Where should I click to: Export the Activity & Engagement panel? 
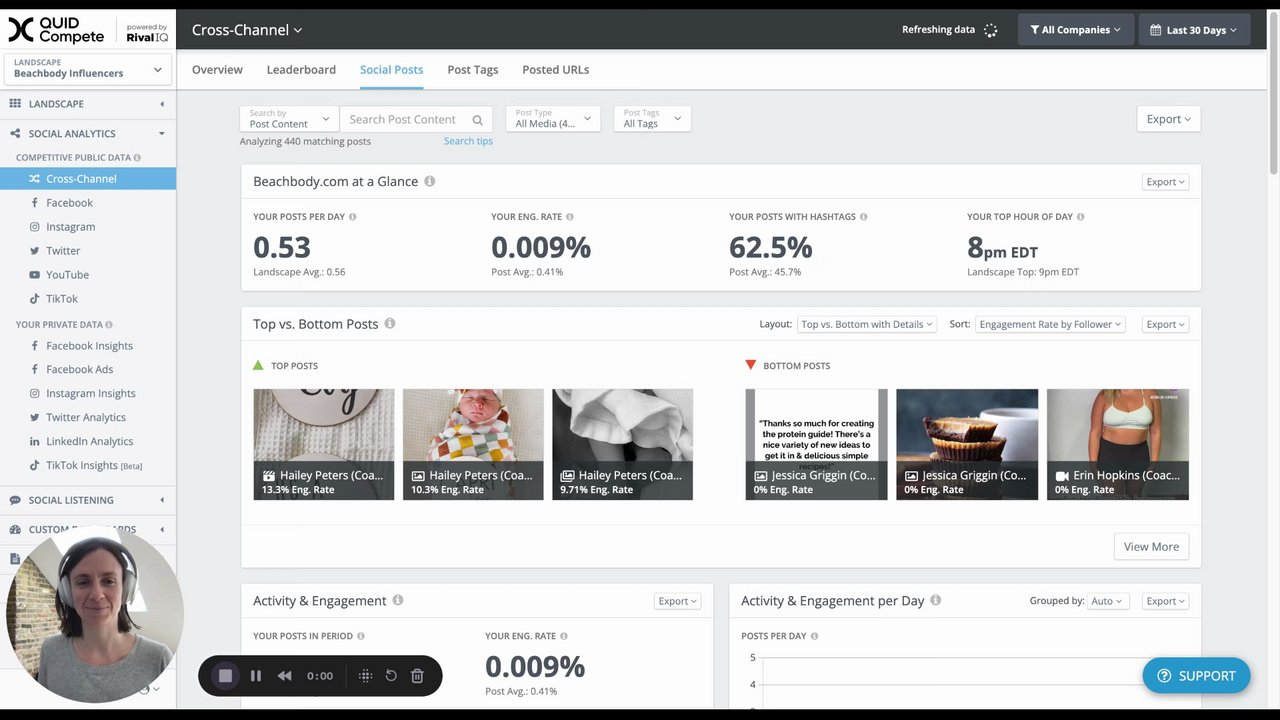coord(677,601)
